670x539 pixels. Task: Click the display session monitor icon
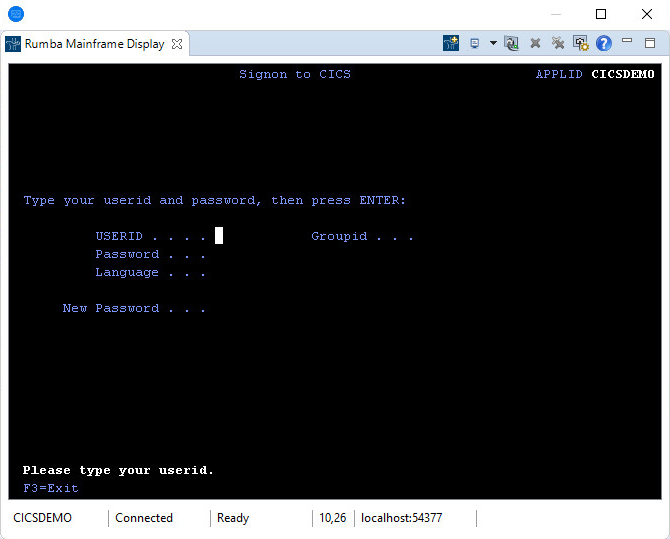coord(475,44)
